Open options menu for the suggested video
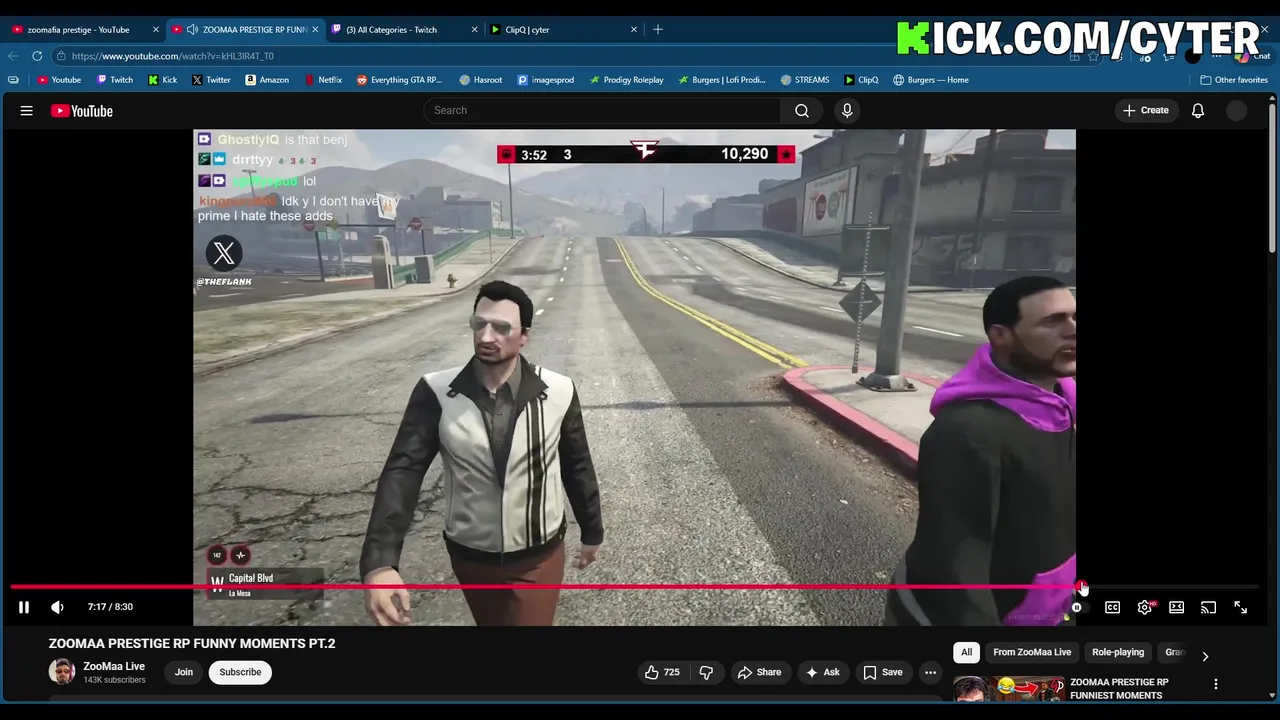The image size is (1280, 720). tap(1216, 684)
